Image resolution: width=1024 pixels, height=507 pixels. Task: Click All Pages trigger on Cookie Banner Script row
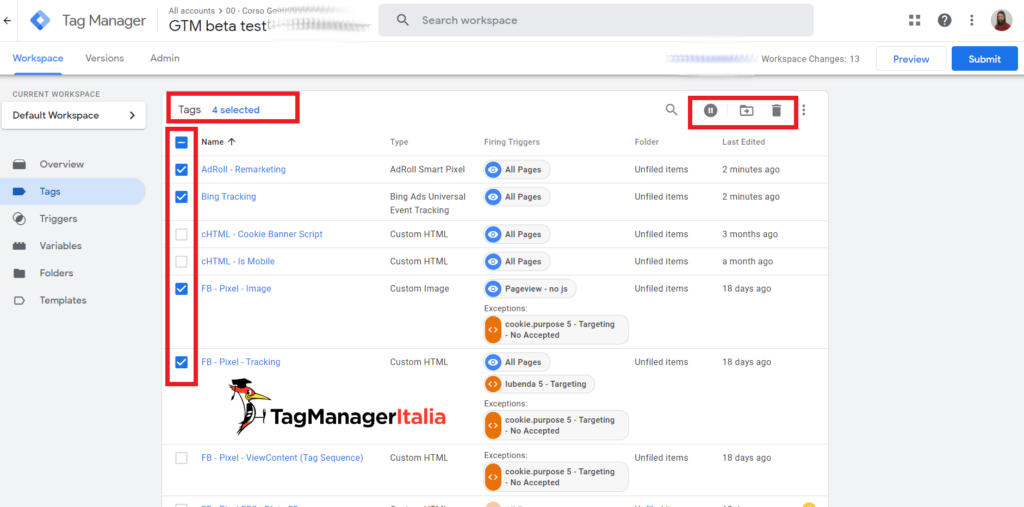(517, 234)
